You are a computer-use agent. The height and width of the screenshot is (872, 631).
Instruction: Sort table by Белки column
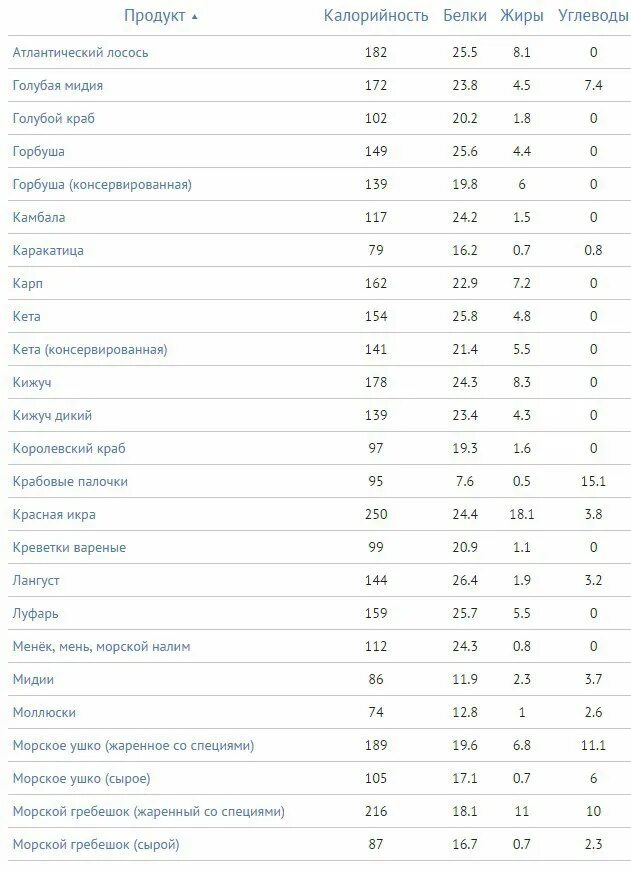465,16
